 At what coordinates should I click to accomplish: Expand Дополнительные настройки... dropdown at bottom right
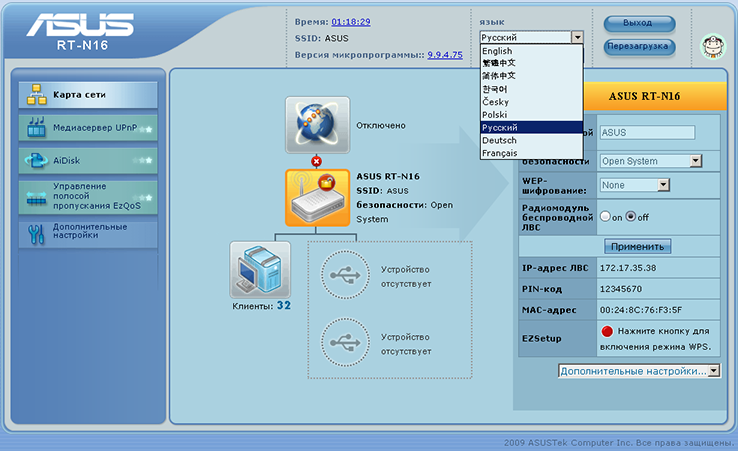pos(639,371)
